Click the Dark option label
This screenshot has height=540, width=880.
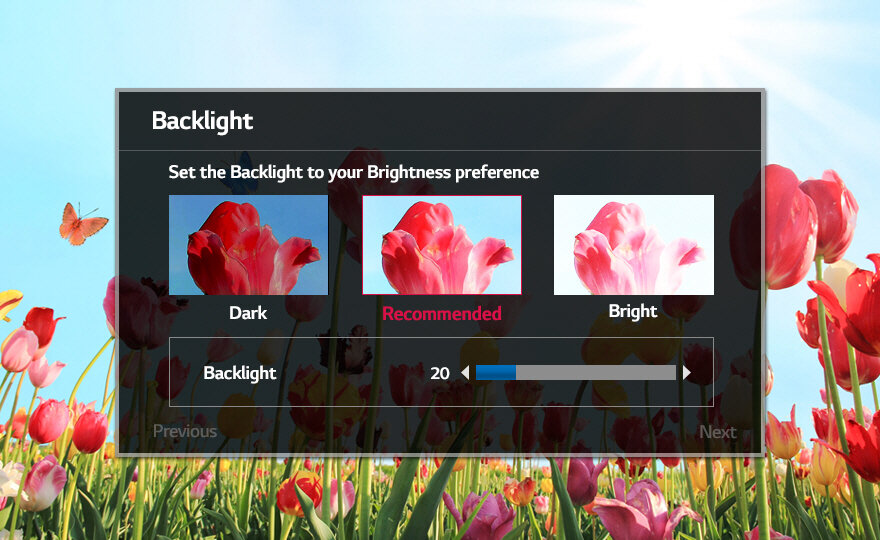[x=248, y=313]
